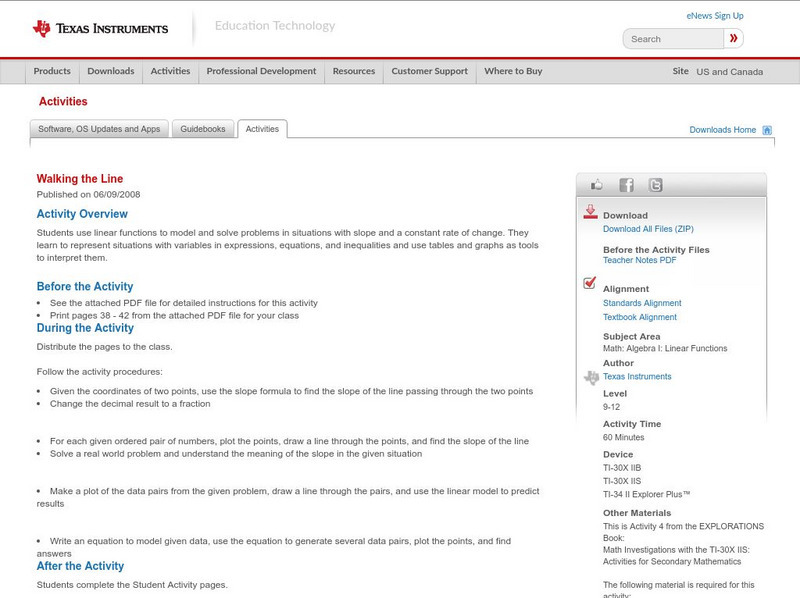Click the TI-34 II Explorer Plus entry
The width and height of the screenshot is (800, 598).
(646, 494)
